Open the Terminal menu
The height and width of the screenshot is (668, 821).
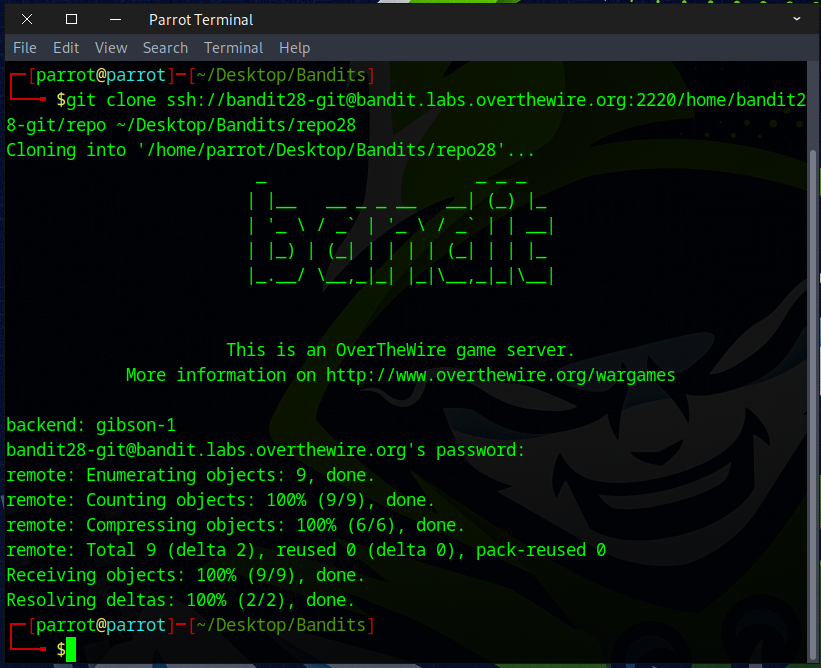pos(233,48)
